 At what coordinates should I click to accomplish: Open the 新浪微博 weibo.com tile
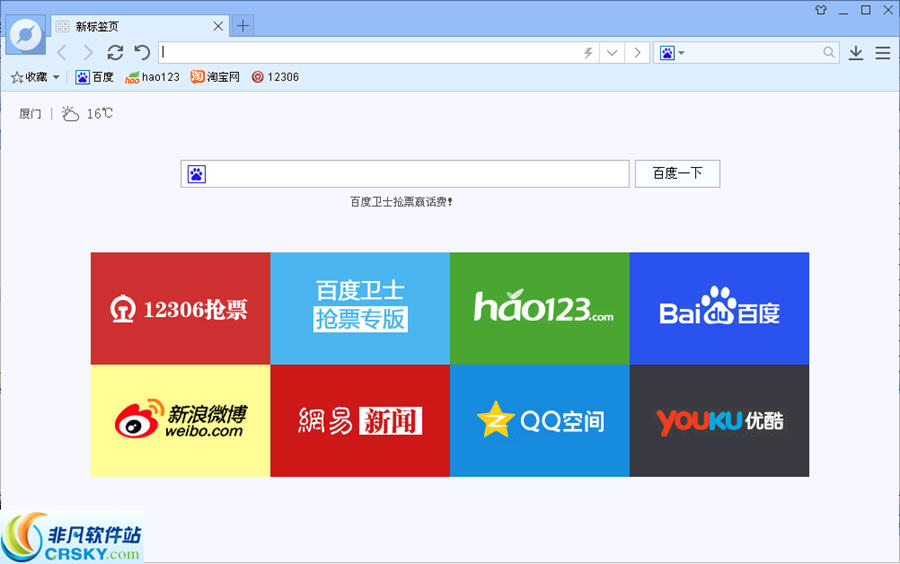180,421
